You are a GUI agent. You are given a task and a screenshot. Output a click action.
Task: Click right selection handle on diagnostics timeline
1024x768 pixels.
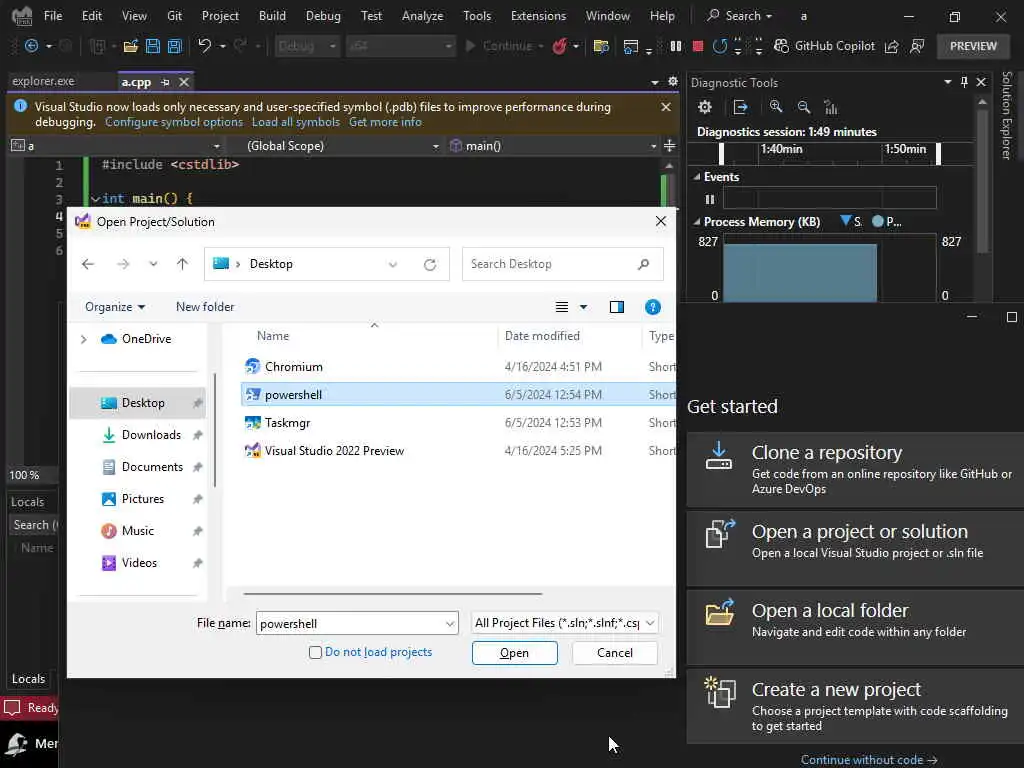938,153
